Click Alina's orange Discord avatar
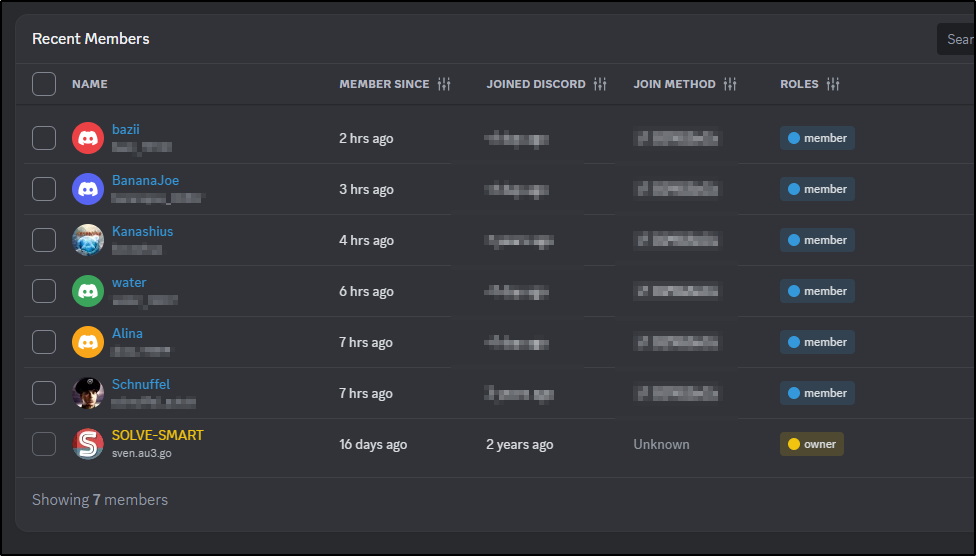 88,342
